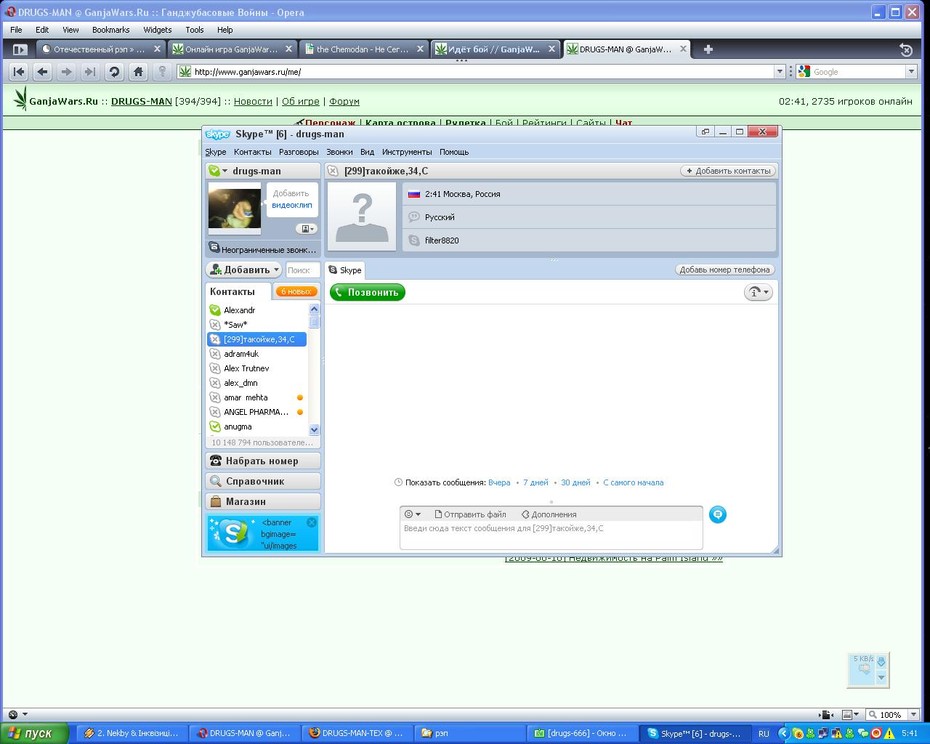Select contact 'amar mehta' in list

pos(257,398)
